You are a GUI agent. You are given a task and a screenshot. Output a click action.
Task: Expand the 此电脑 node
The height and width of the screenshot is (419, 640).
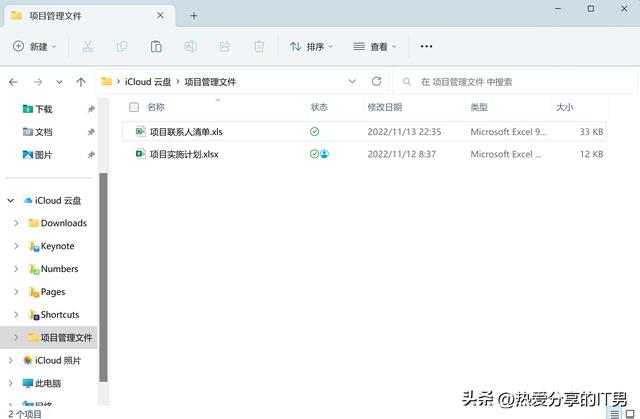(11, 383)
